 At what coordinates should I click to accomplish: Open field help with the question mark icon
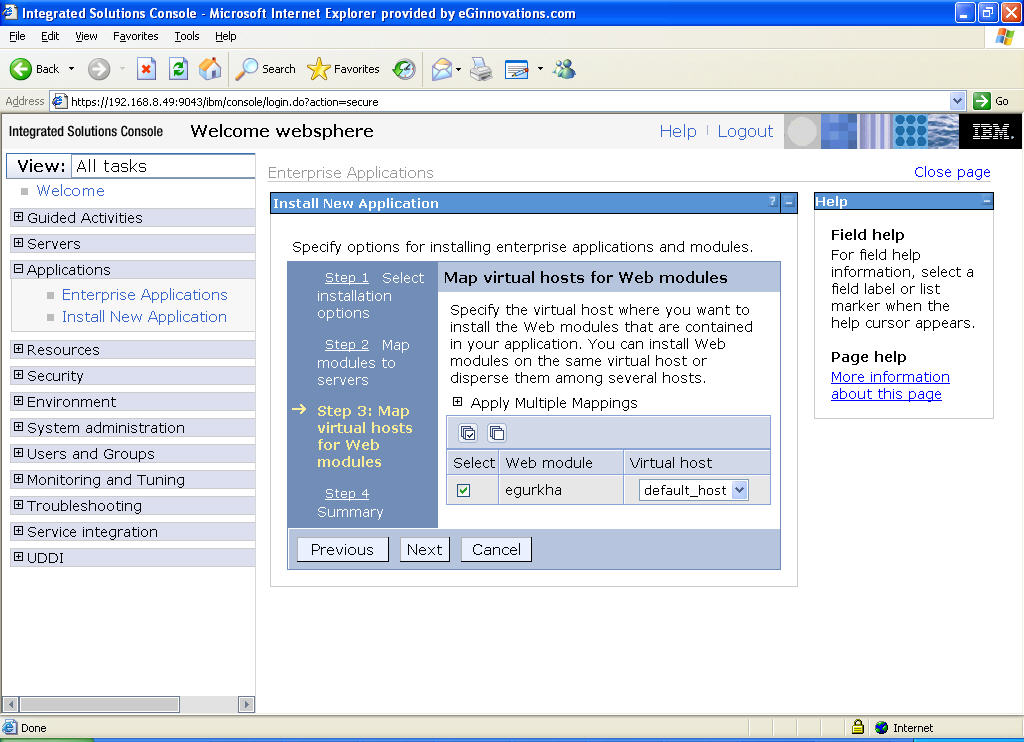coord(771,203)
